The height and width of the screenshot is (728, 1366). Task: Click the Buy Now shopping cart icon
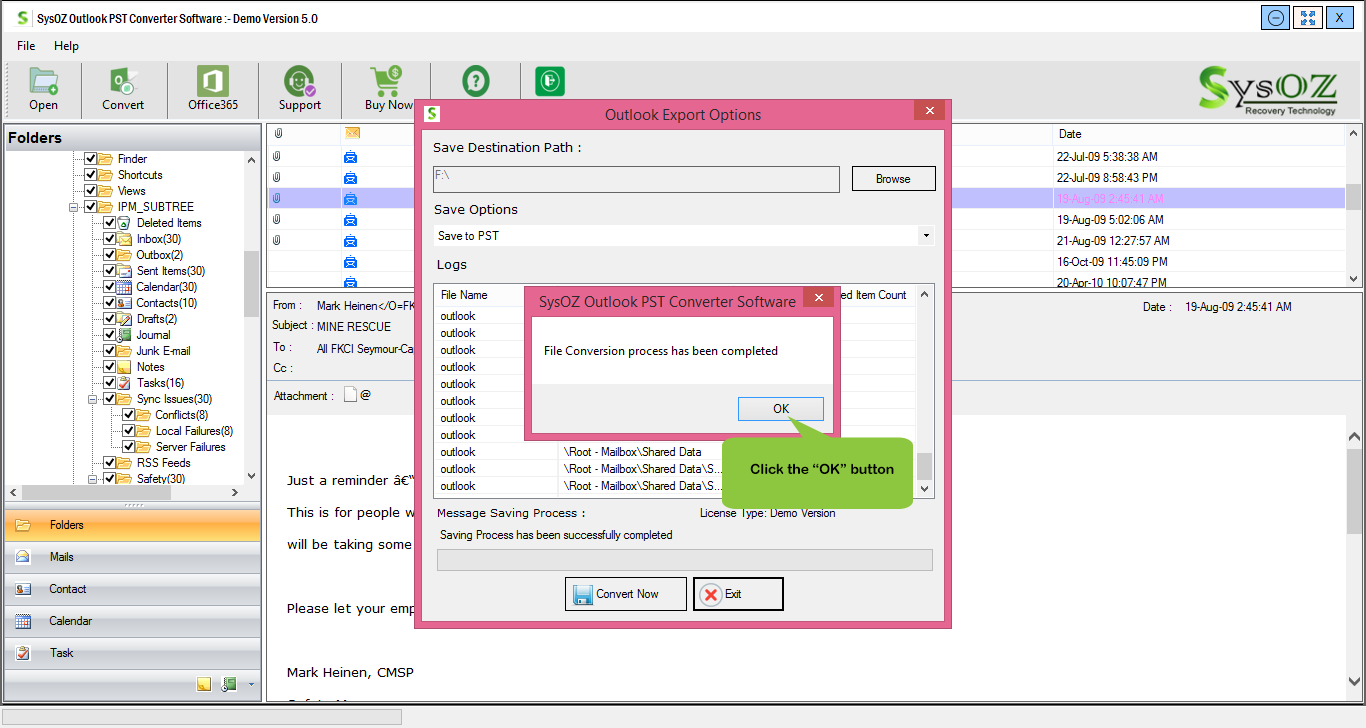click(x=386, y=81)
